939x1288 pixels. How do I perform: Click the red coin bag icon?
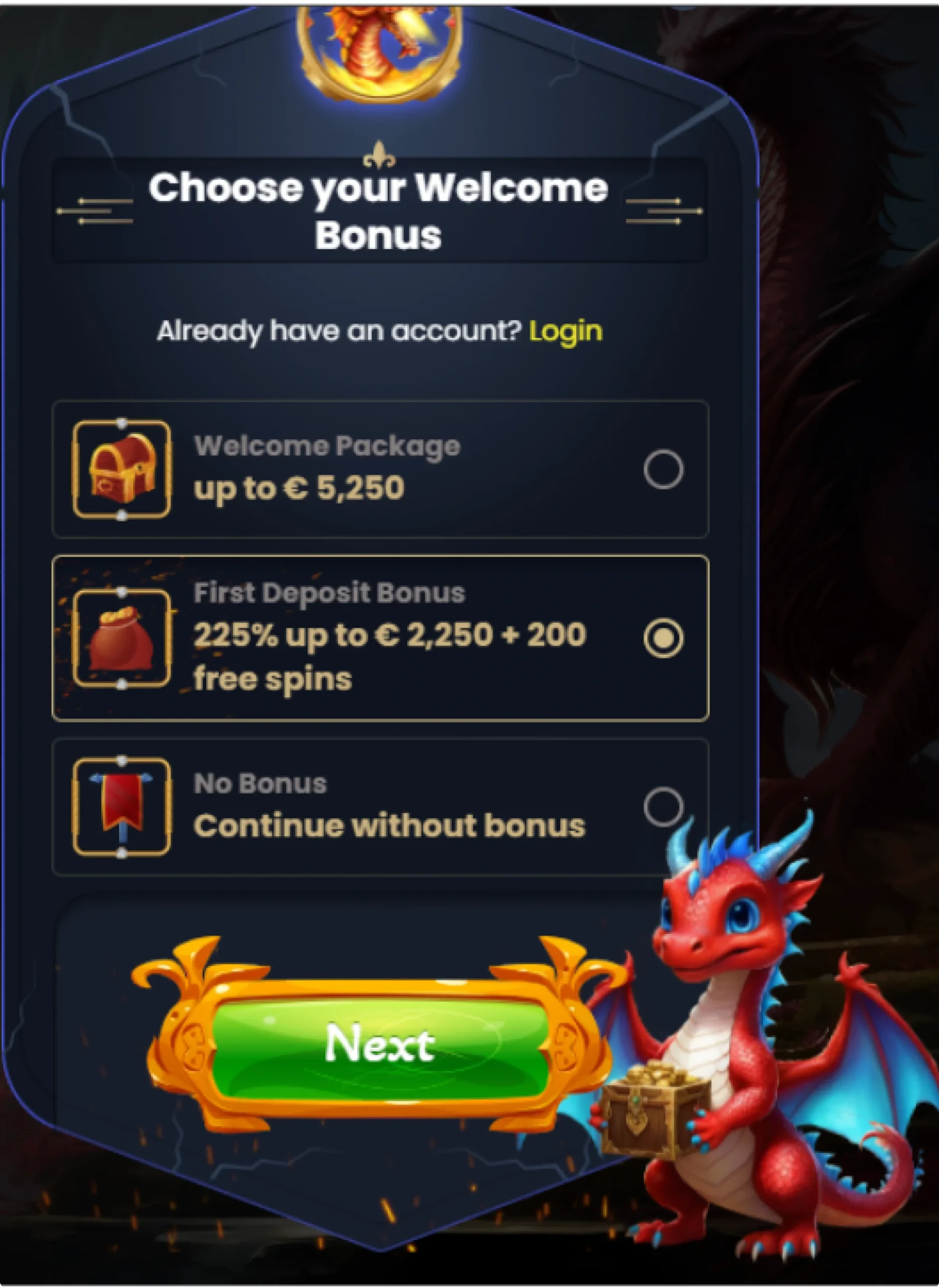click(122, 638)
